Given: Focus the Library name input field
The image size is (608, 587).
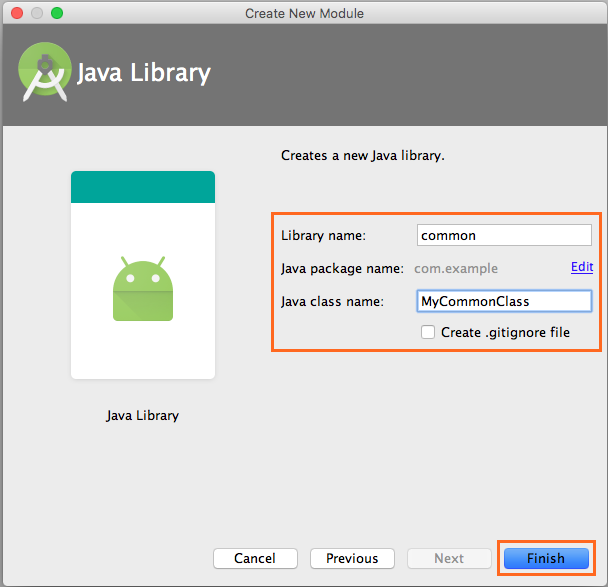Looking at the screenshot, I should (x=504, y=235).
